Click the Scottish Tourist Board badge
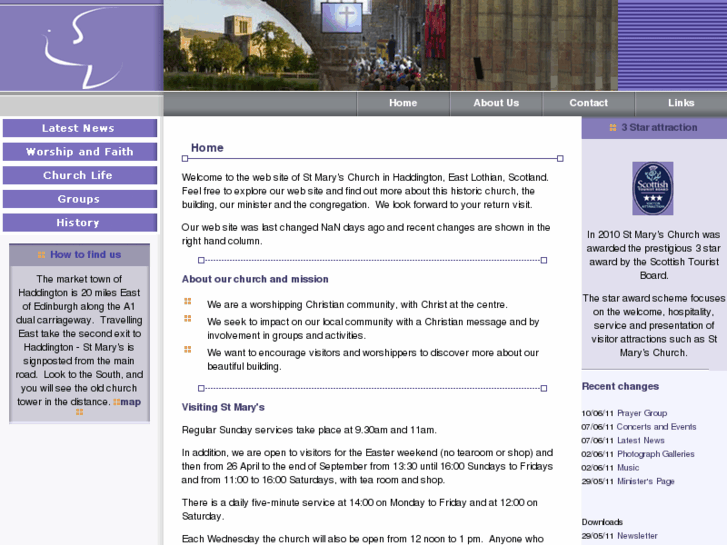The image size is (727, 545). [x=653, y=188]
